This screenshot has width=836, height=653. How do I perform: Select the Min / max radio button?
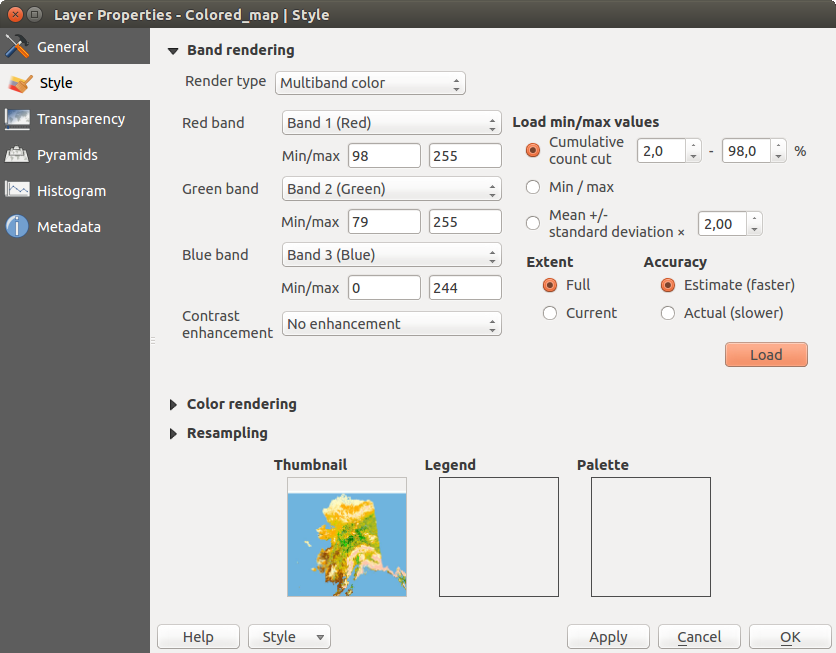click(x=533, y=187)
